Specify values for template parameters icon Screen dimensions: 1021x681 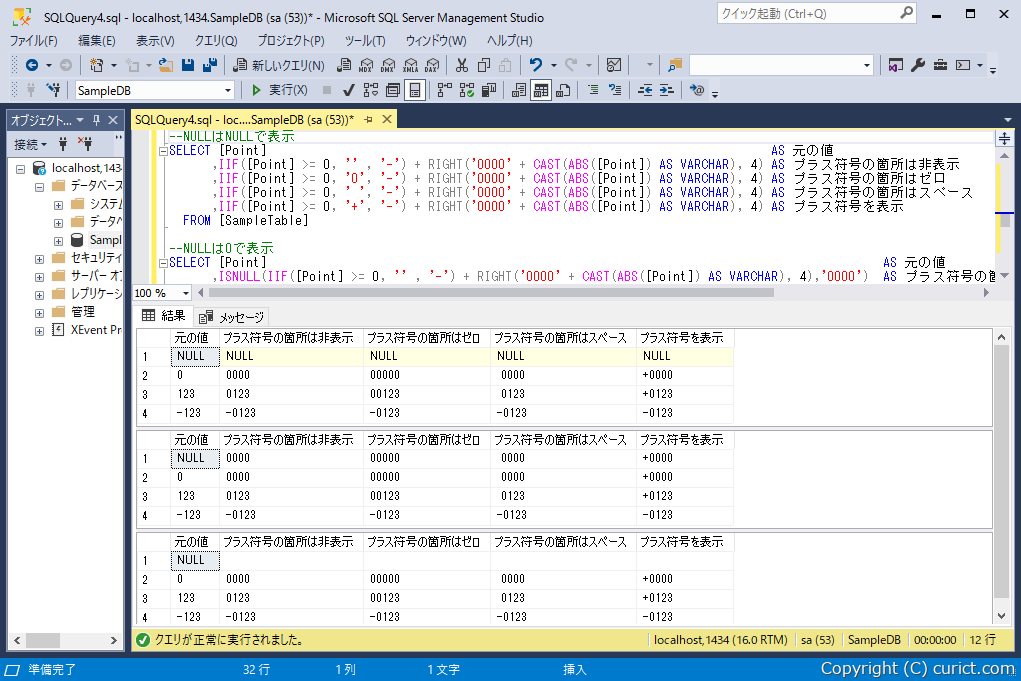[697, 90]
